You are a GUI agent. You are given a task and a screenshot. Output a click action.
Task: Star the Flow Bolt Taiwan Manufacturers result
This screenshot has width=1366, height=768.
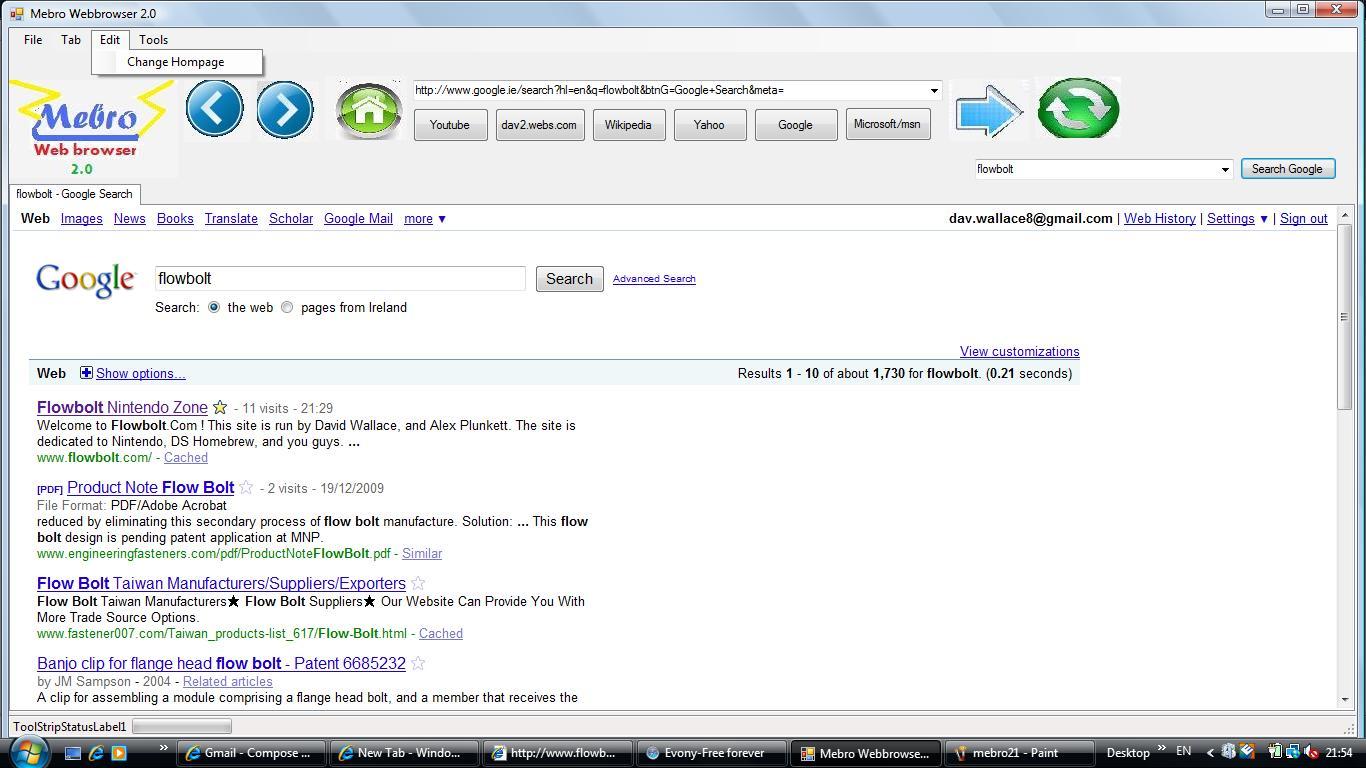418,583
